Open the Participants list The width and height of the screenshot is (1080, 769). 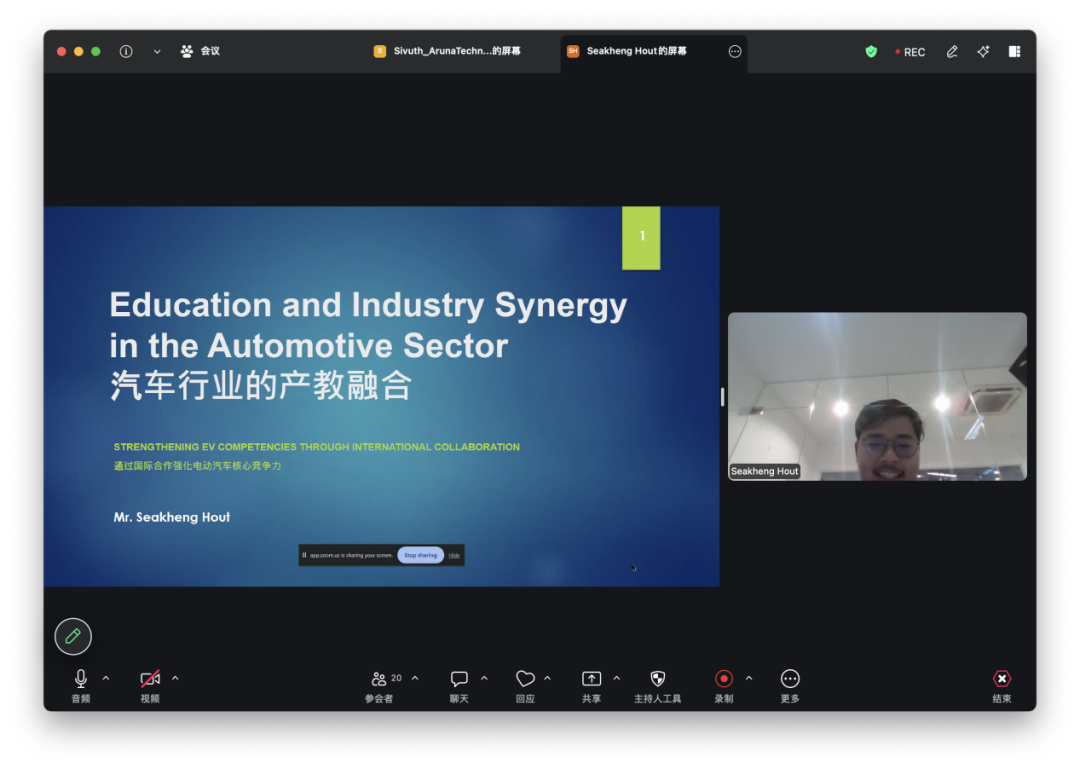coord(380,679)
